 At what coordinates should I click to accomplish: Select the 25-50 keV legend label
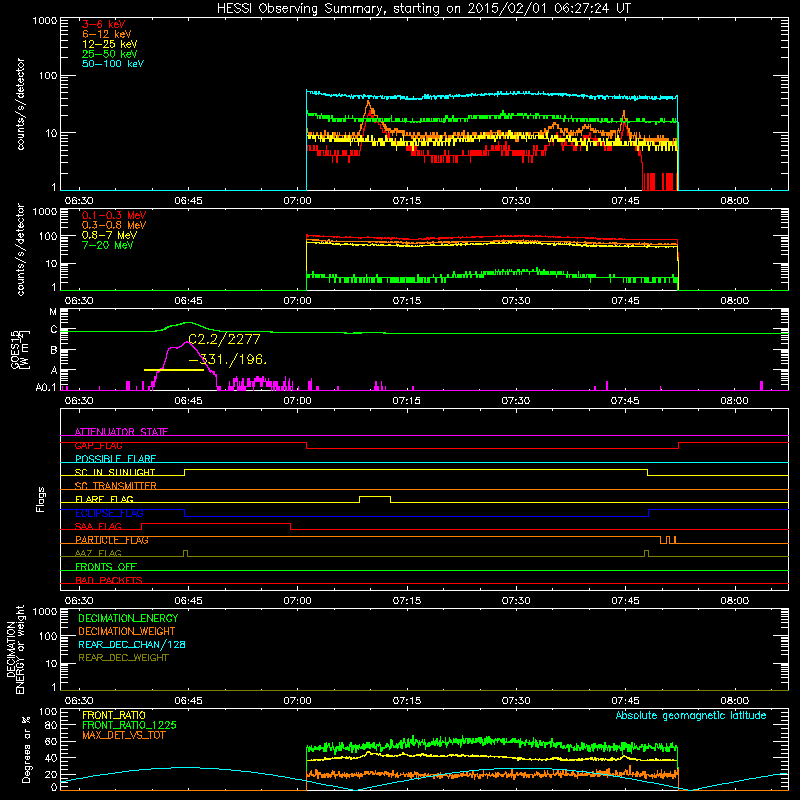point(109,54)
